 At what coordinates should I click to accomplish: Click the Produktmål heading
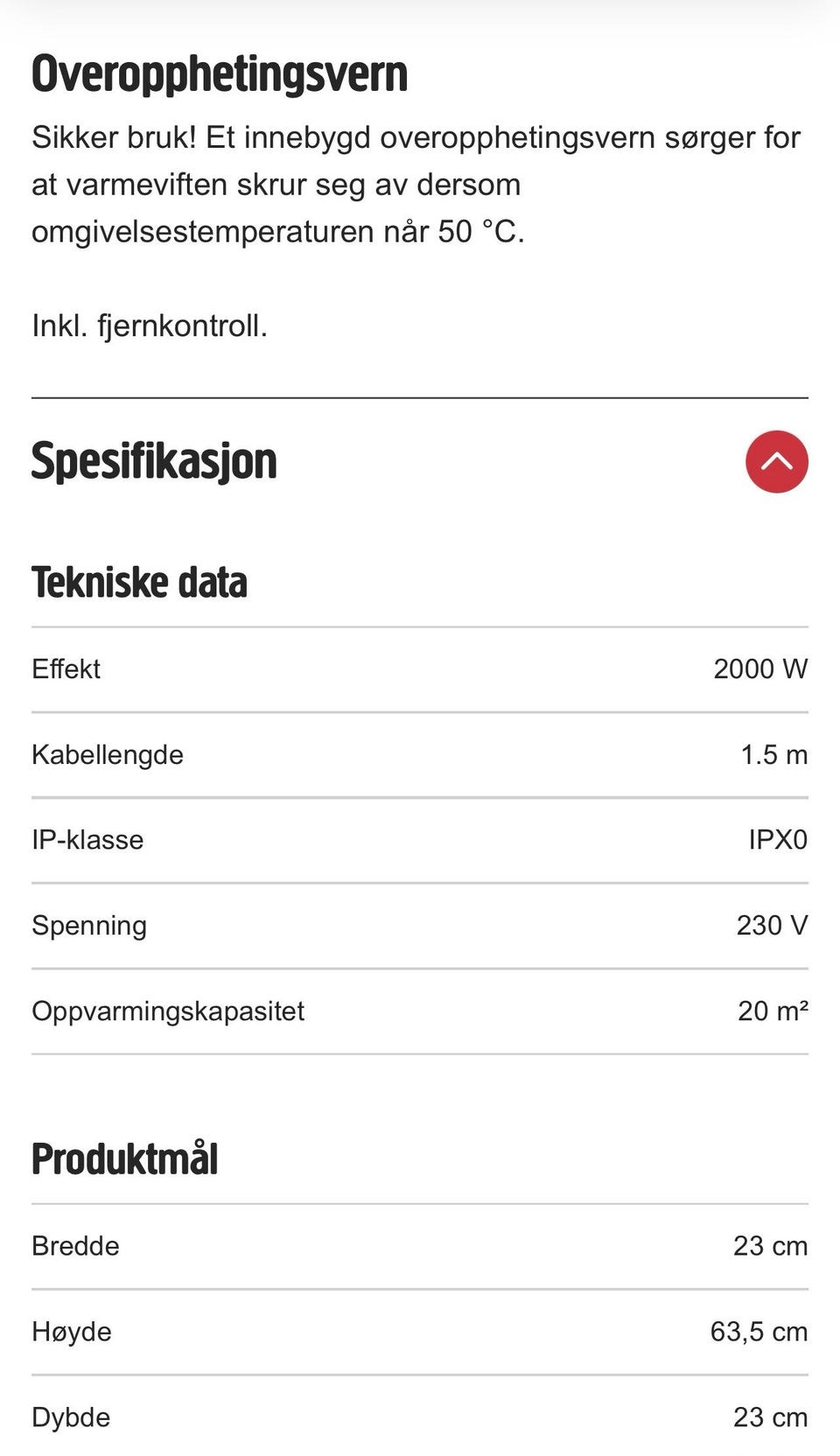point(124,1158)
